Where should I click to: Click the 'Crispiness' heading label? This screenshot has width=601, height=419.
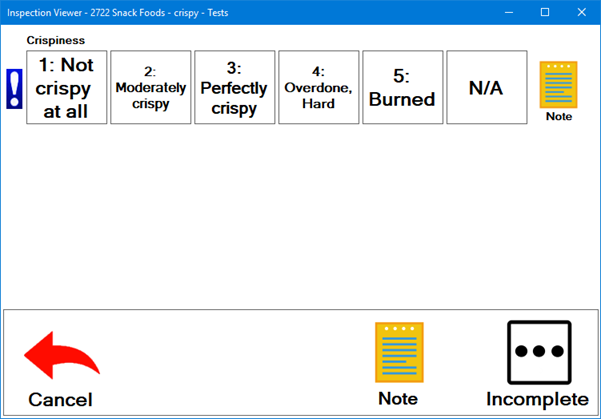click(x=56, y=41)
